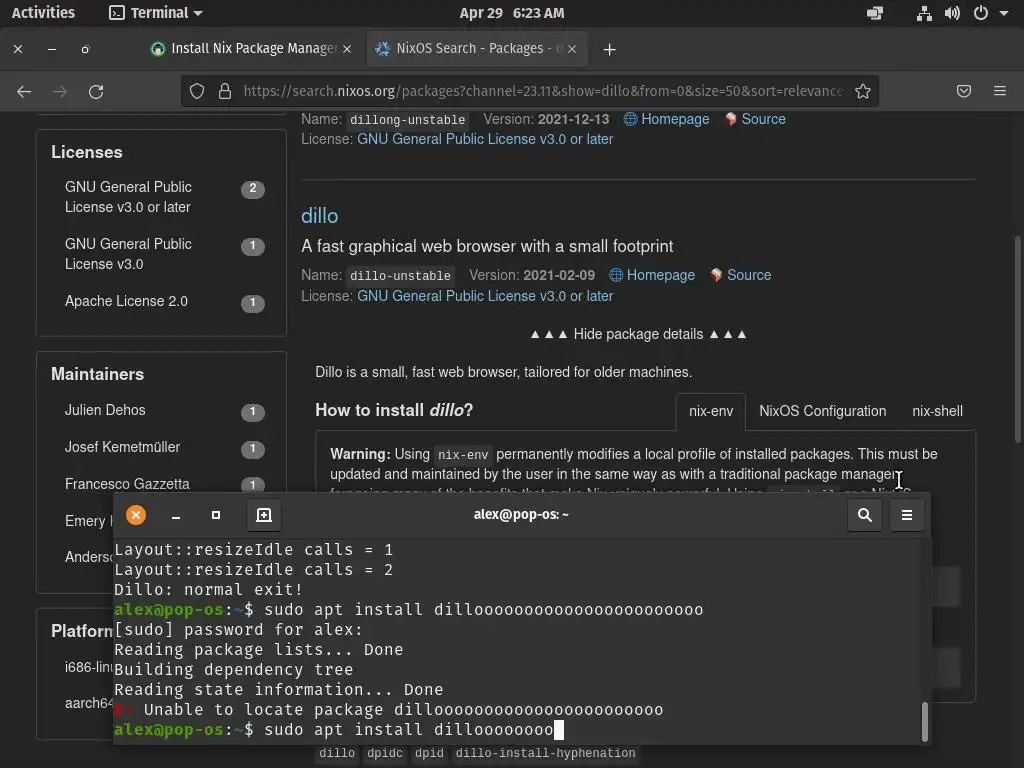Go back to the previous browser page
1024x768 pixels.
pyautogui.click(x=24, y=91)
